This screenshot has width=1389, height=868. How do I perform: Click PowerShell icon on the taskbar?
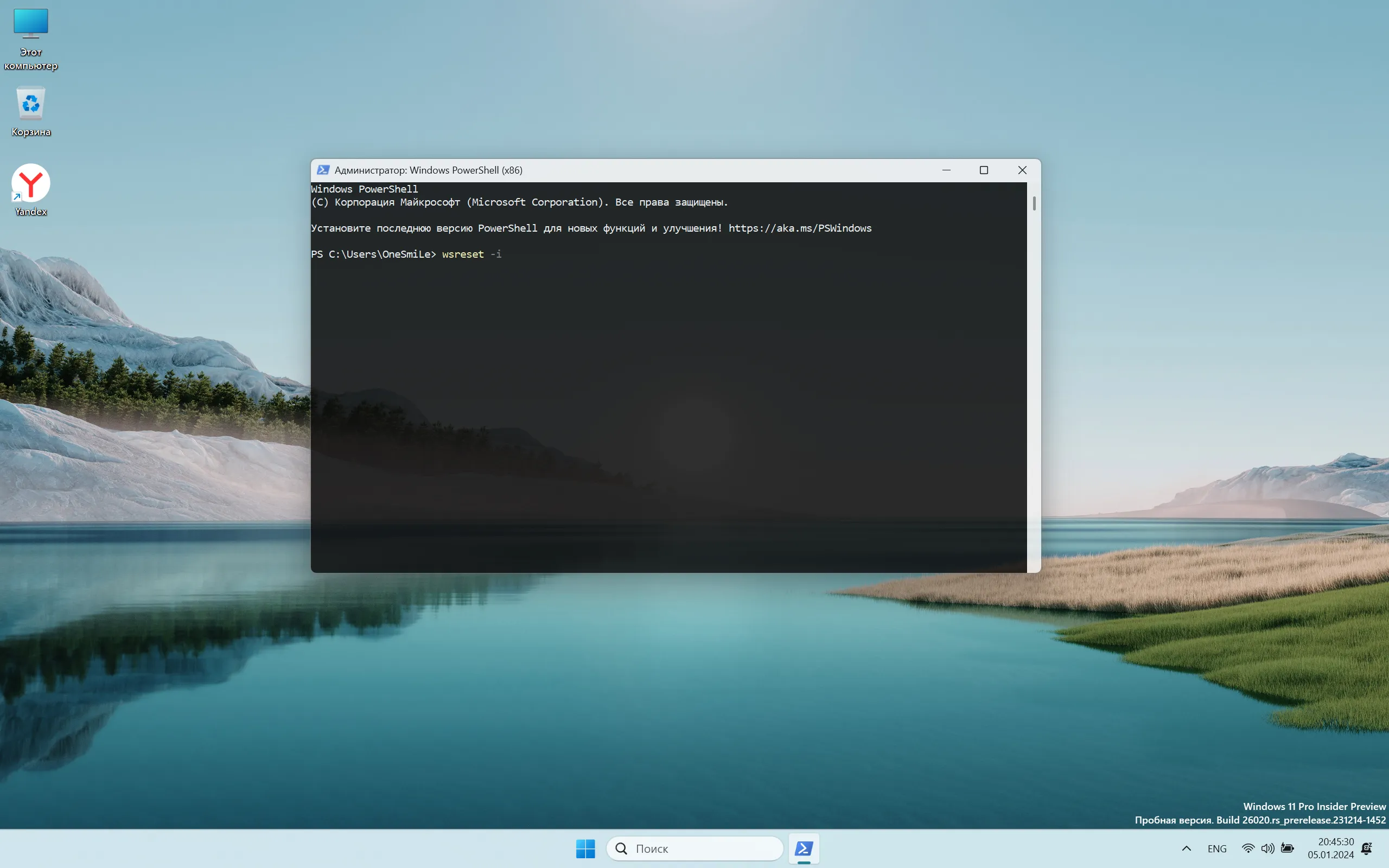[804, 848]
